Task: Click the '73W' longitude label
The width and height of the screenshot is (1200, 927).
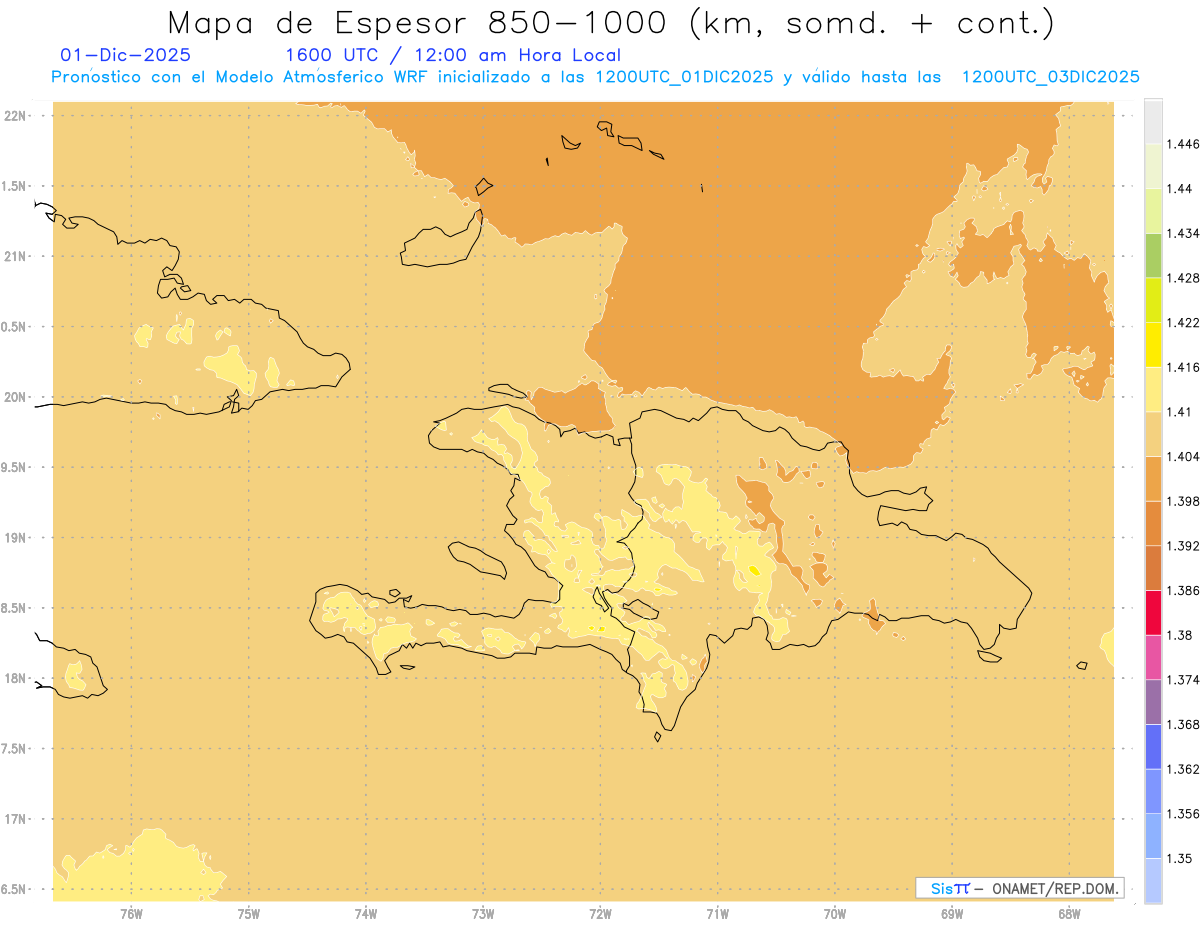Action: coord(483,914)
